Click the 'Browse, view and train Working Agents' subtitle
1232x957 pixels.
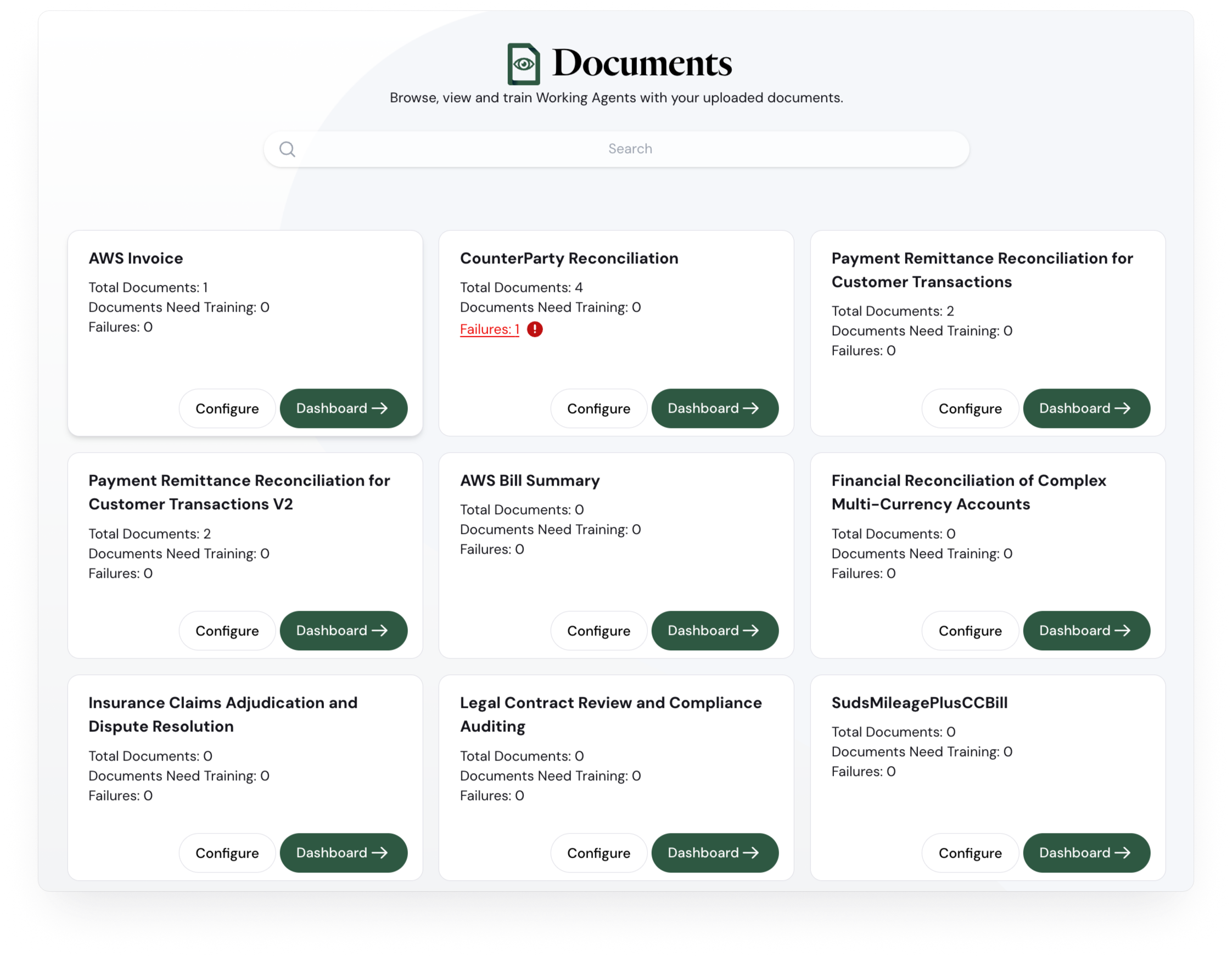(x=616, y=98)
